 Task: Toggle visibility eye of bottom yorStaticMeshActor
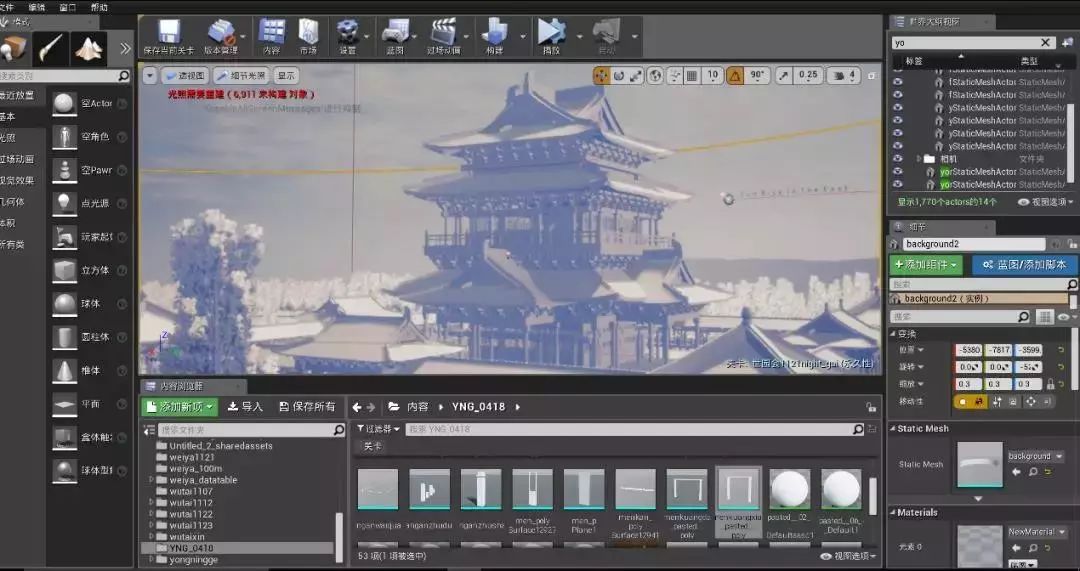[x=897, y=184]
